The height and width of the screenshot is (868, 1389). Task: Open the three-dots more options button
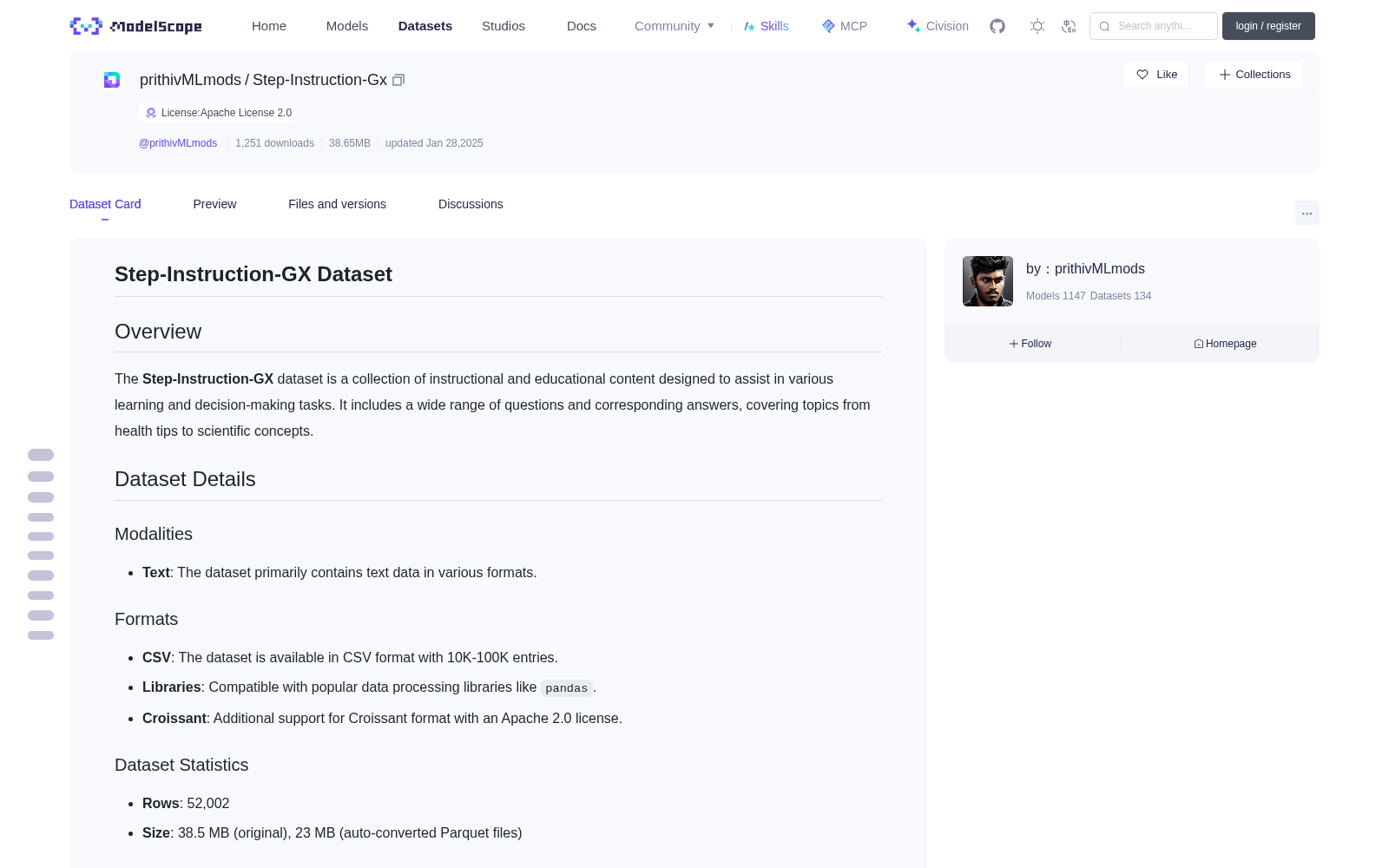1307,213
